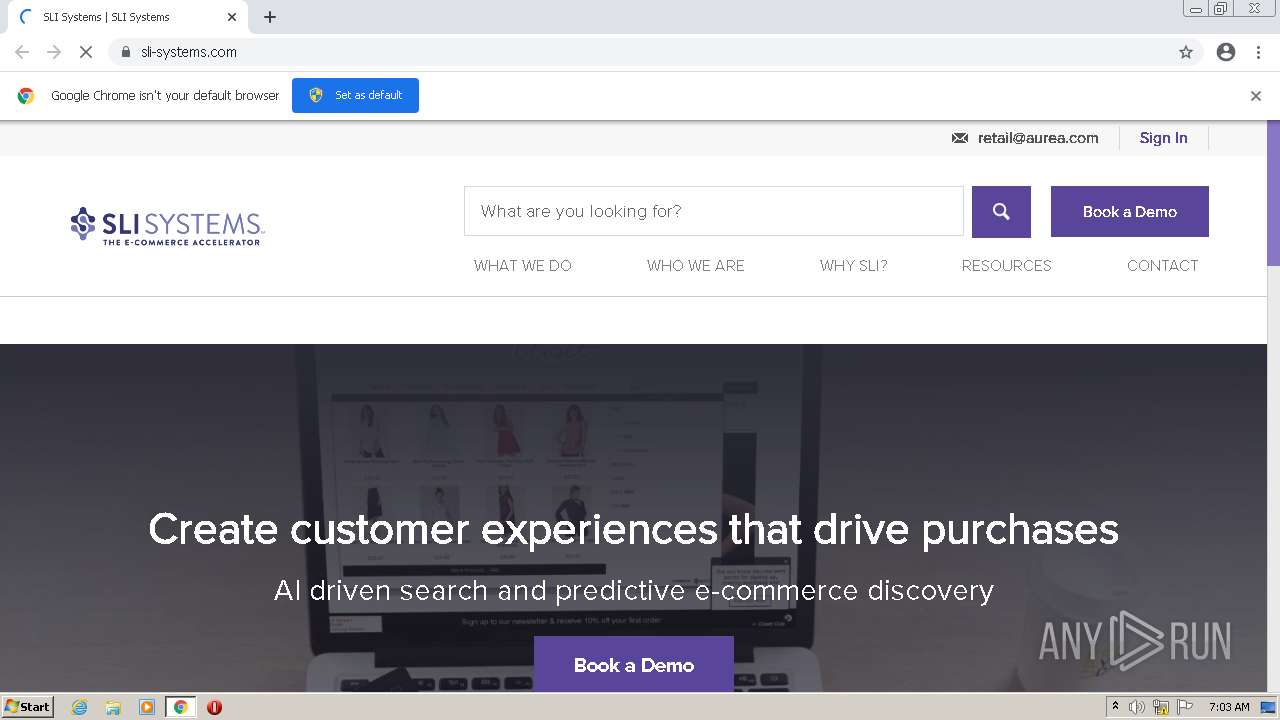Click Book a Demo on hero banner
This screenshot has height=720, width=1280.
pos(634,664)
